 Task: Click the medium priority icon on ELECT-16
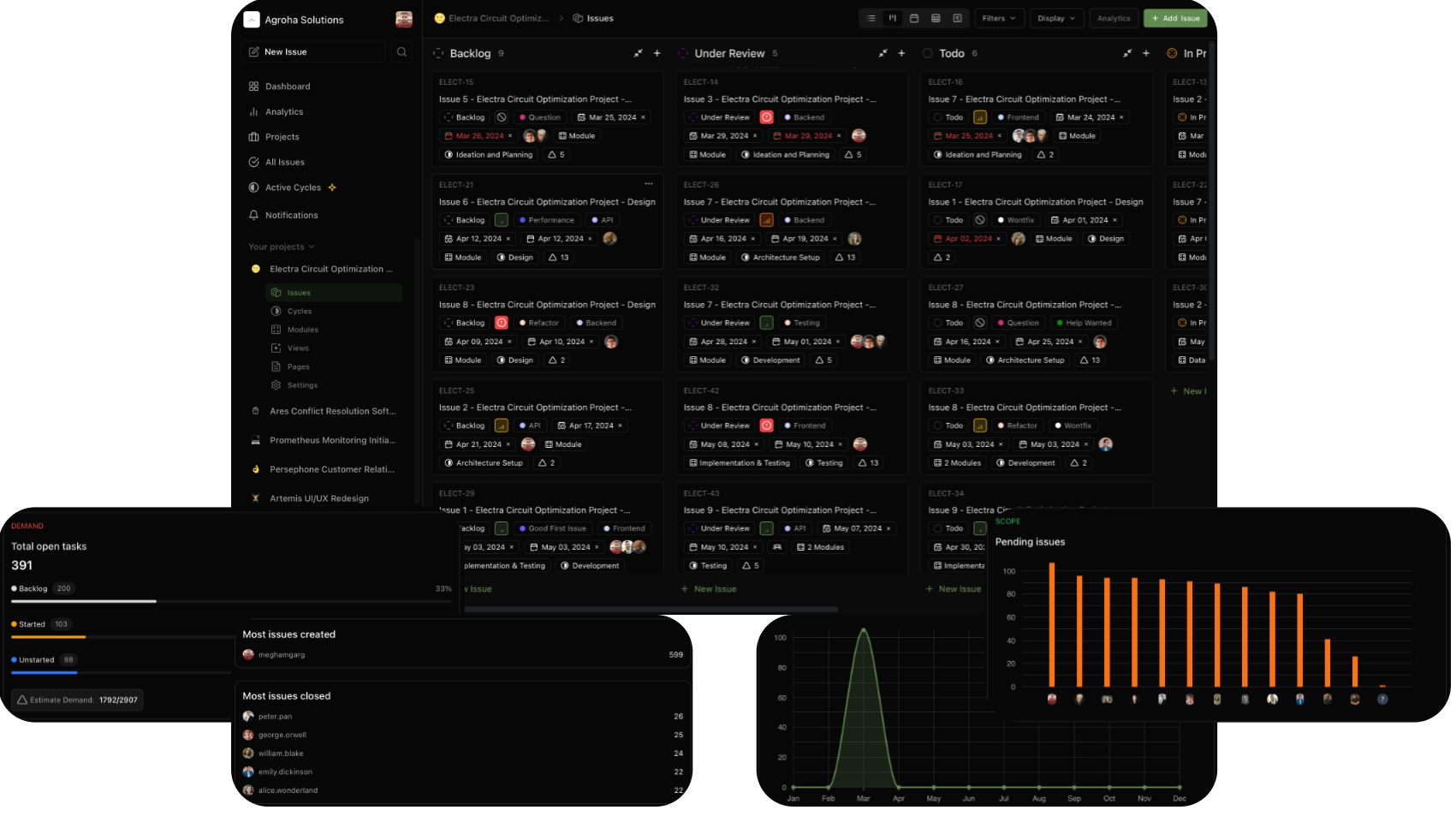click(x=980, y=117)
